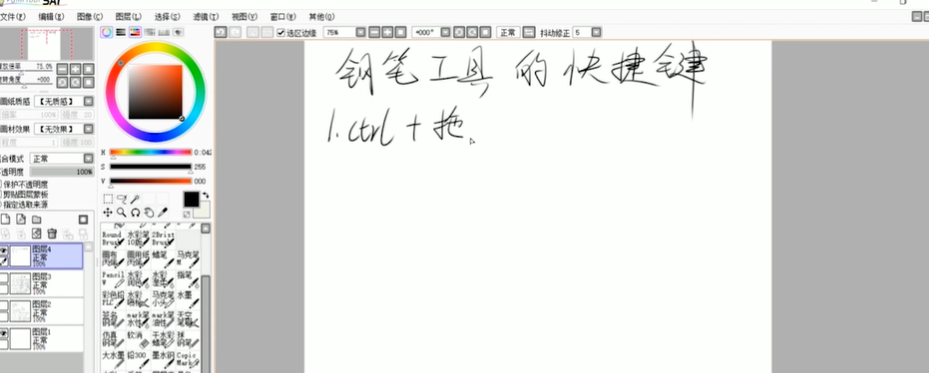Select the move tool
The height and width of the screenshot is (373, 929).
108,212
